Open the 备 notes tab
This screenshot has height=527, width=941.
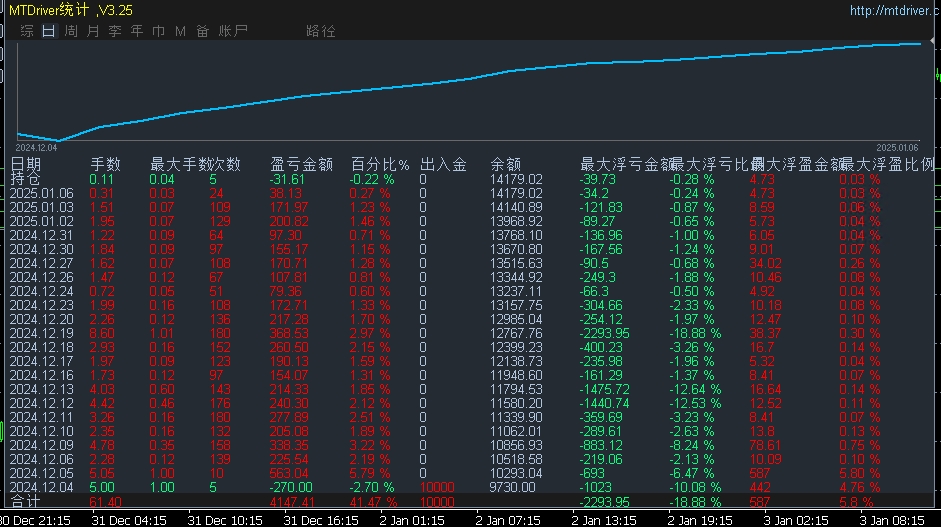pos(202,31)
